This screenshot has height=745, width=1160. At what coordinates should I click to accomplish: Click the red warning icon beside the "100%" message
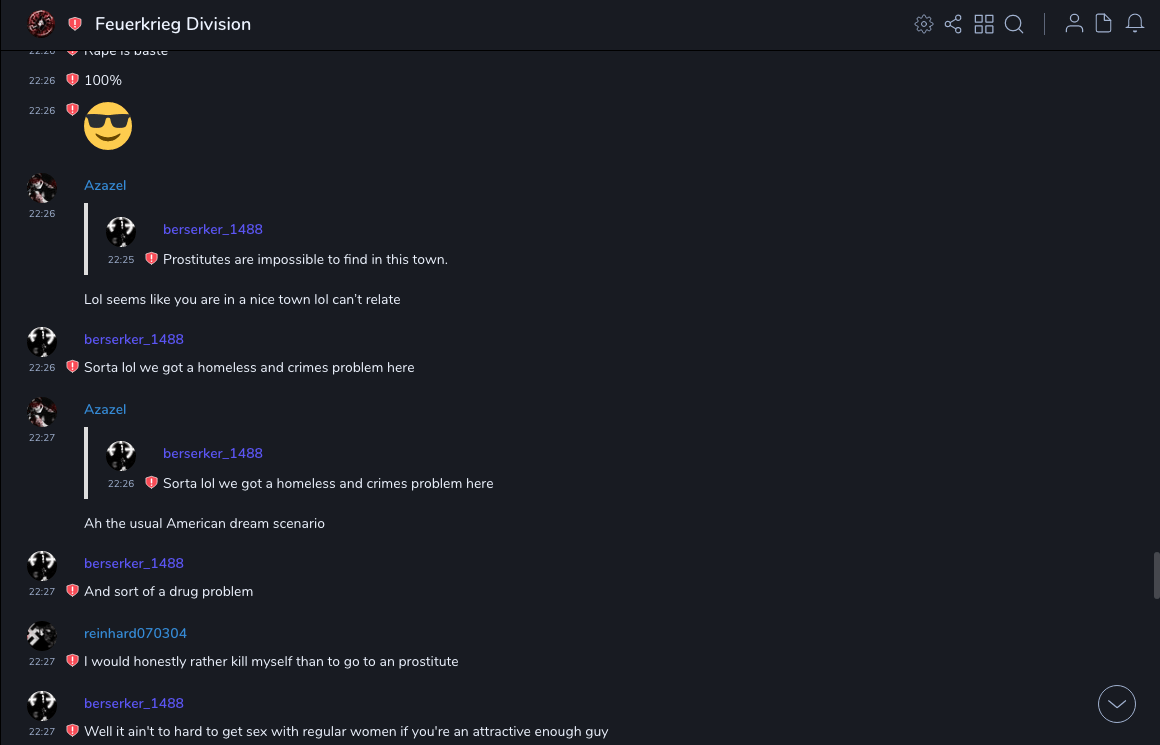point(72,80)
